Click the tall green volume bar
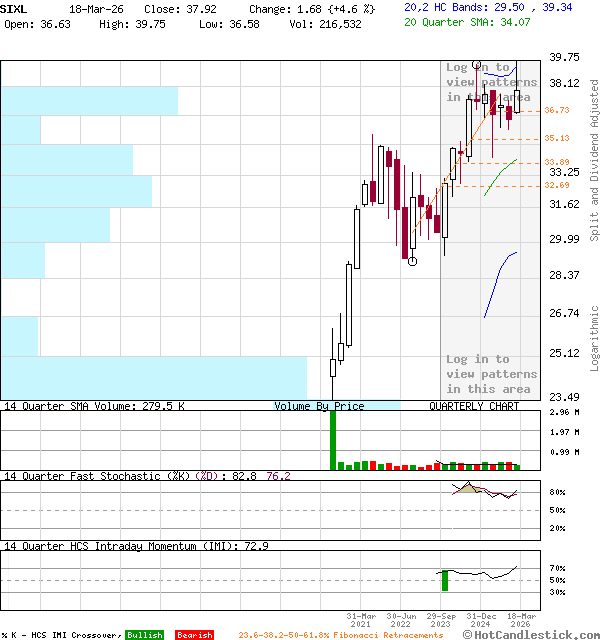This screenshot has height=640, width=600. click(333, 439)
